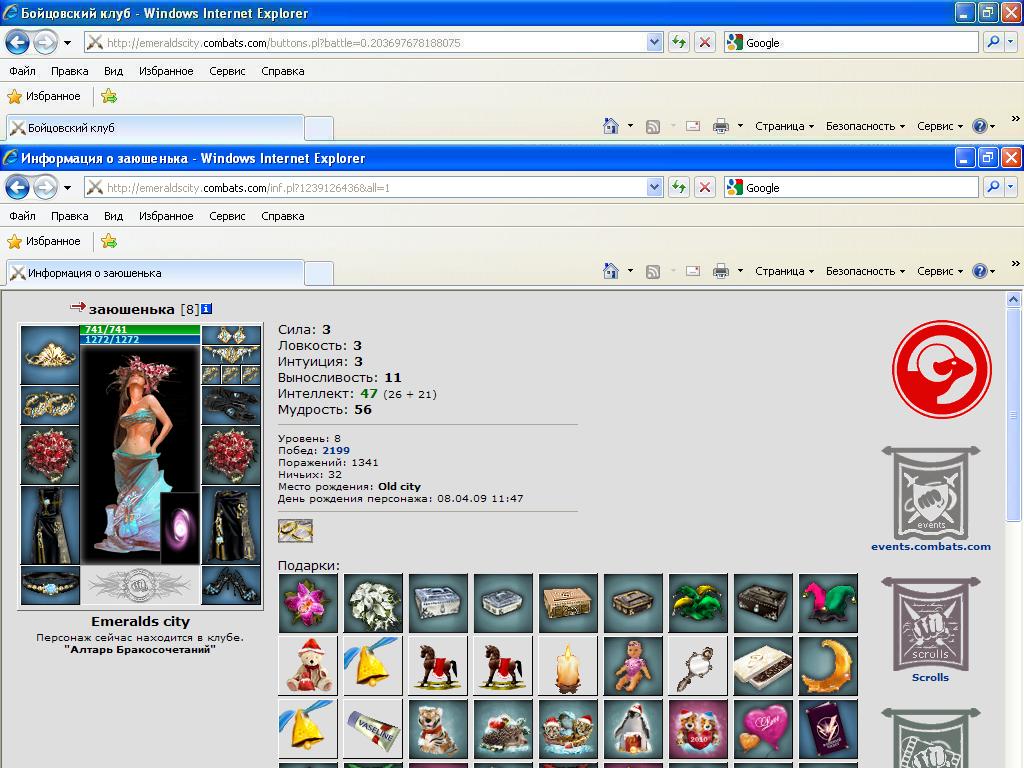Screen dimensions: 1024x768
Task: Click the search magnifier button in front window
Action: (993, 188)
